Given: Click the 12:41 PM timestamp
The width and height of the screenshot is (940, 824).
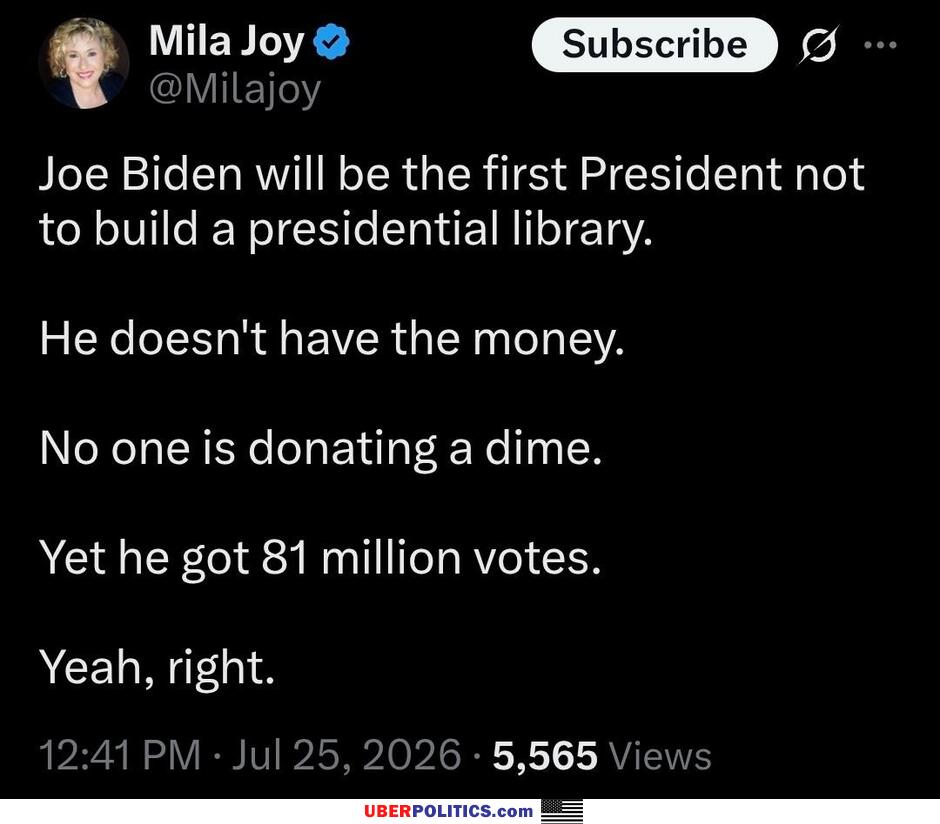Looking at the screenshot, I should click(120, 754).
